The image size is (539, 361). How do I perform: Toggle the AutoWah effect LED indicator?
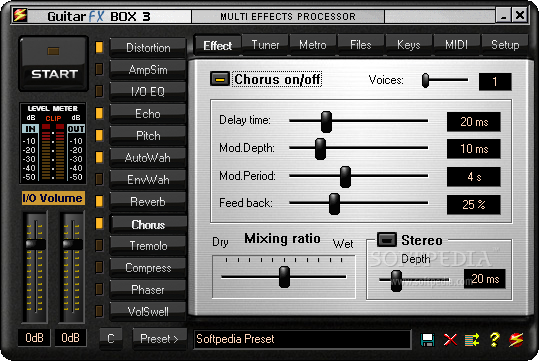coord(99,157)
